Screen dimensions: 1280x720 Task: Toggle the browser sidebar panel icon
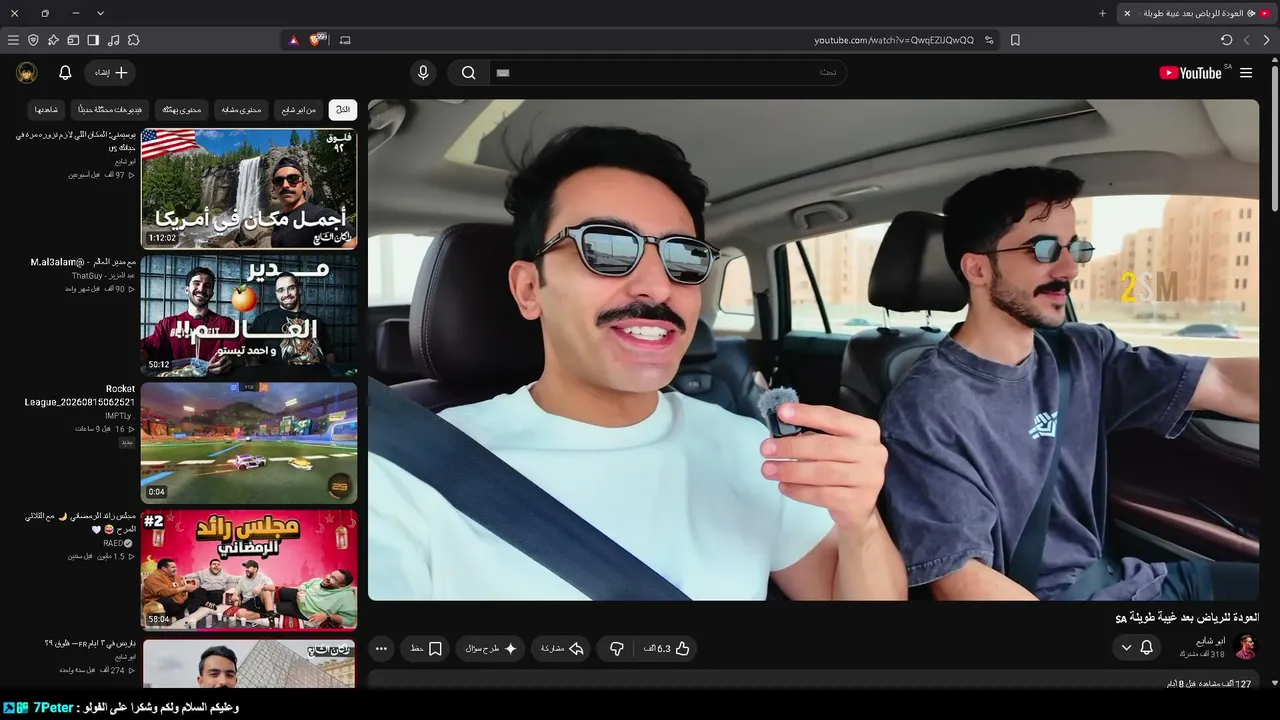pos(93,40)
